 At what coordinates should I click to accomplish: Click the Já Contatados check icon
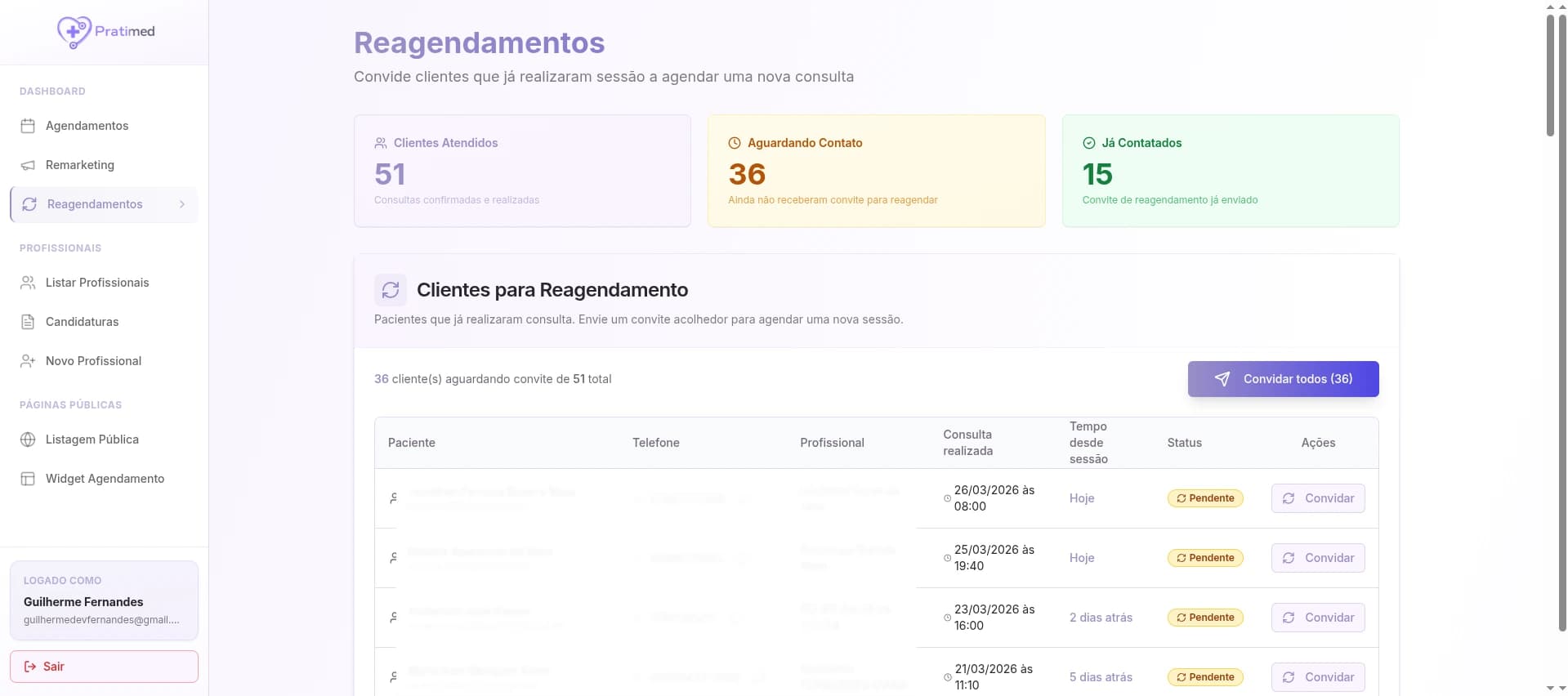[1089, 143]
